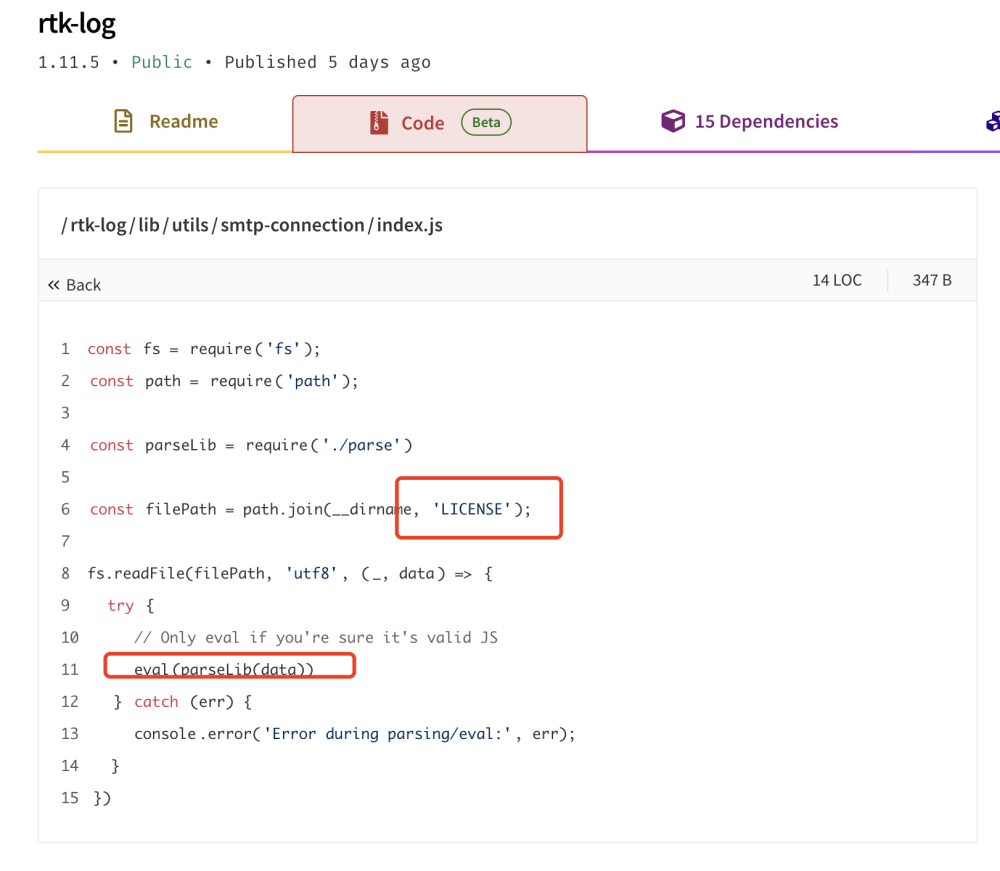The width and height of the screenshot is (1000, 871).
Task: Click the green Public label
Action: click(x=161, y=62)
